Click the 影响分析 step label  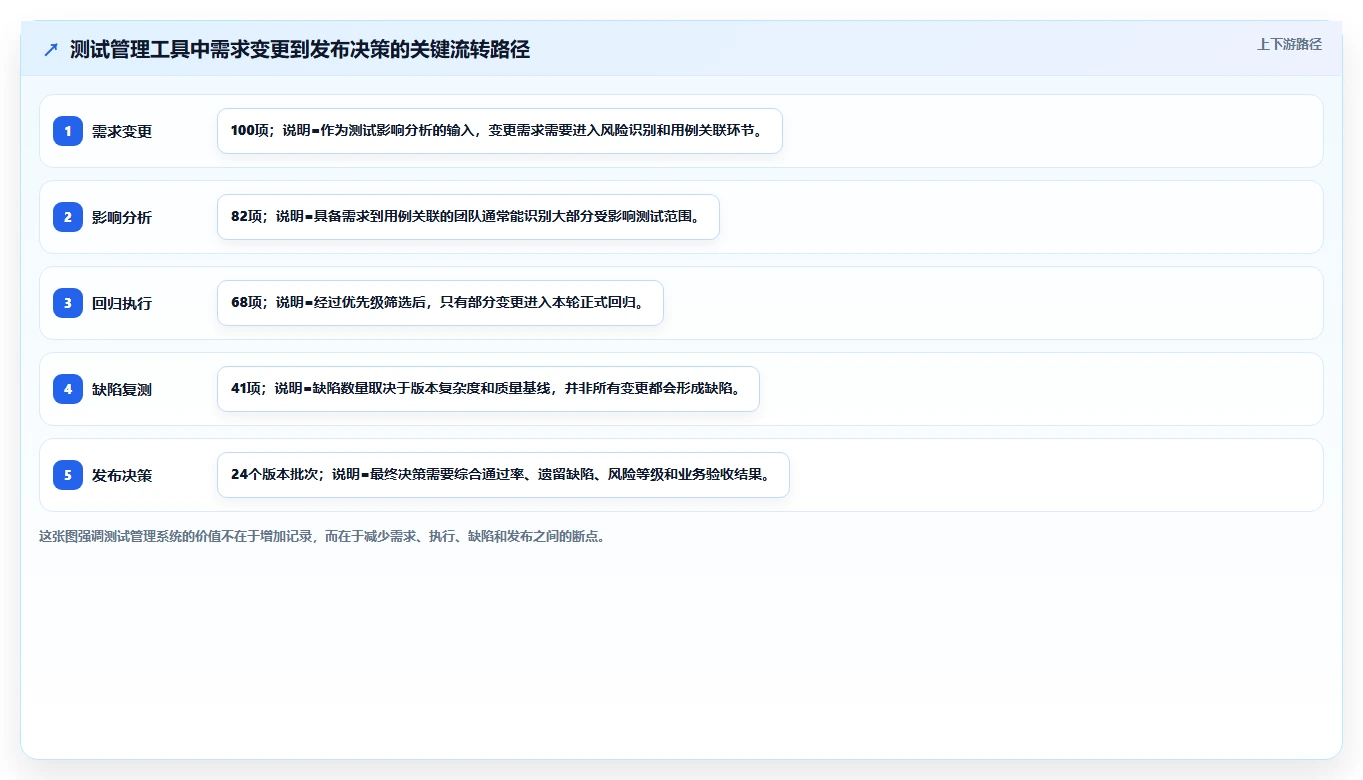tap(122, 217)
